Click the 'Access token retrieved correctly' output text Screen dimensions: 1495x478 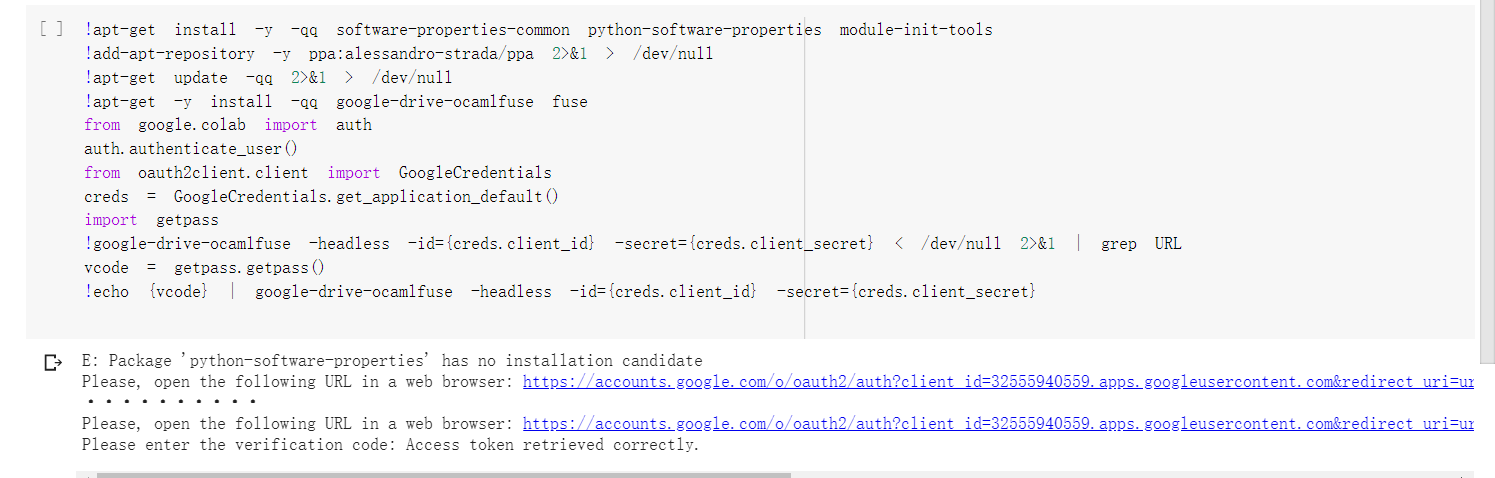pyautogui.click(x=552, y=444)
